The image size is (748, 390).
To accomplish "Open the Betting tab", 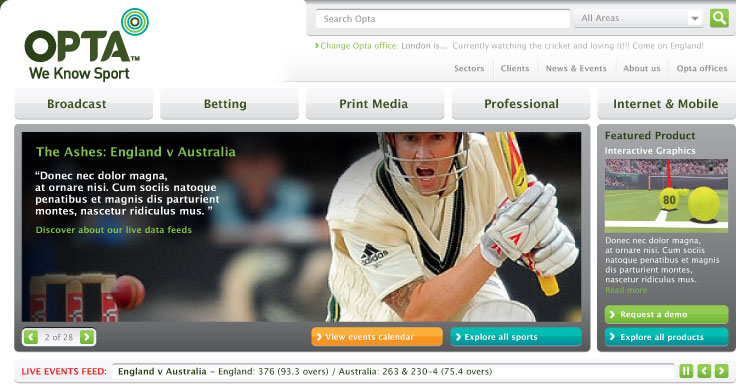I will click(x=229, y=104).
